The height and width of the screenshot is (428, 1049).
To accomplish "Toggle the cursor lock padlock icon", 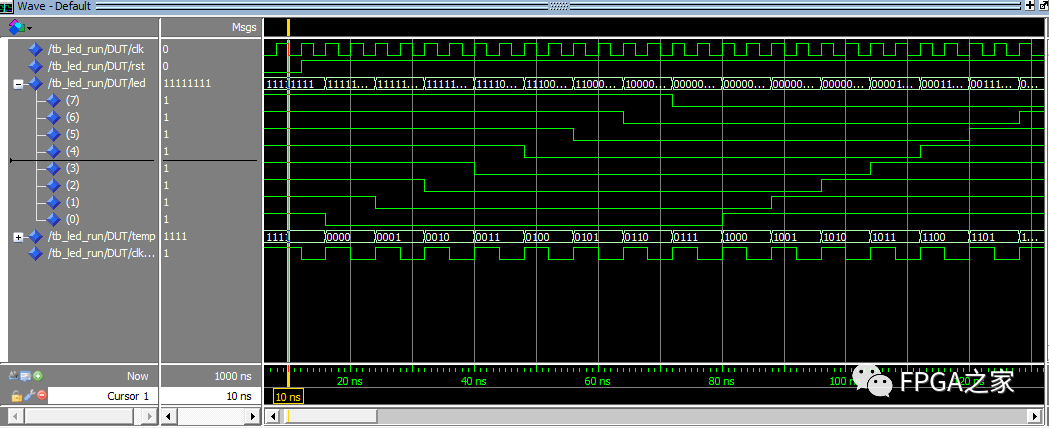I will click(15, 396).
